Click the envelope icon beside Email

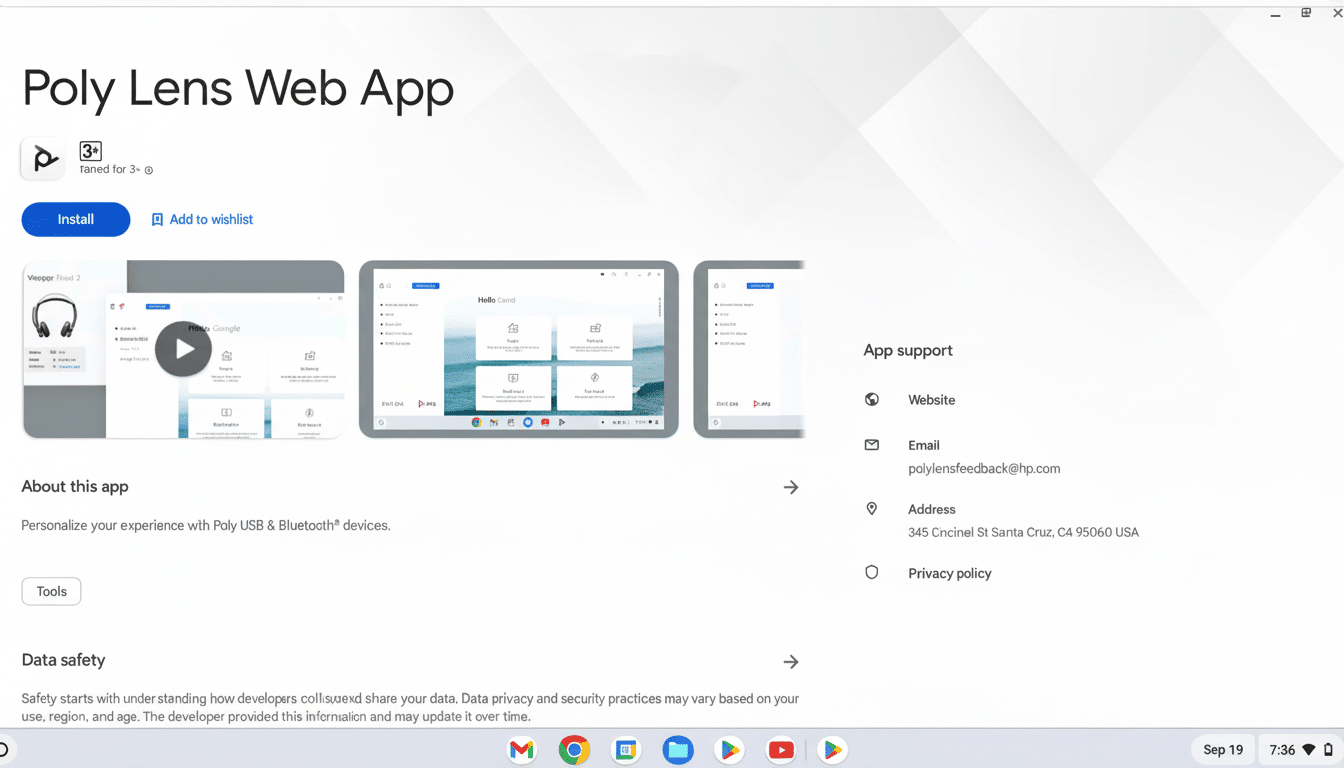coord(871,445)
